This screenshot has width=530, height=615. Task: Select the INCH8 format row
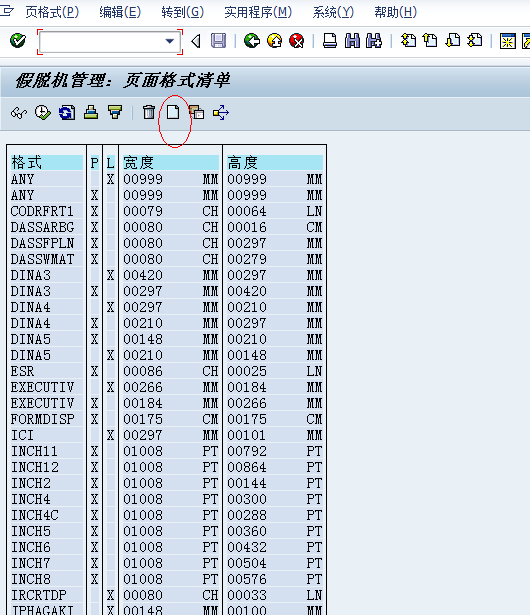point(166,579)
